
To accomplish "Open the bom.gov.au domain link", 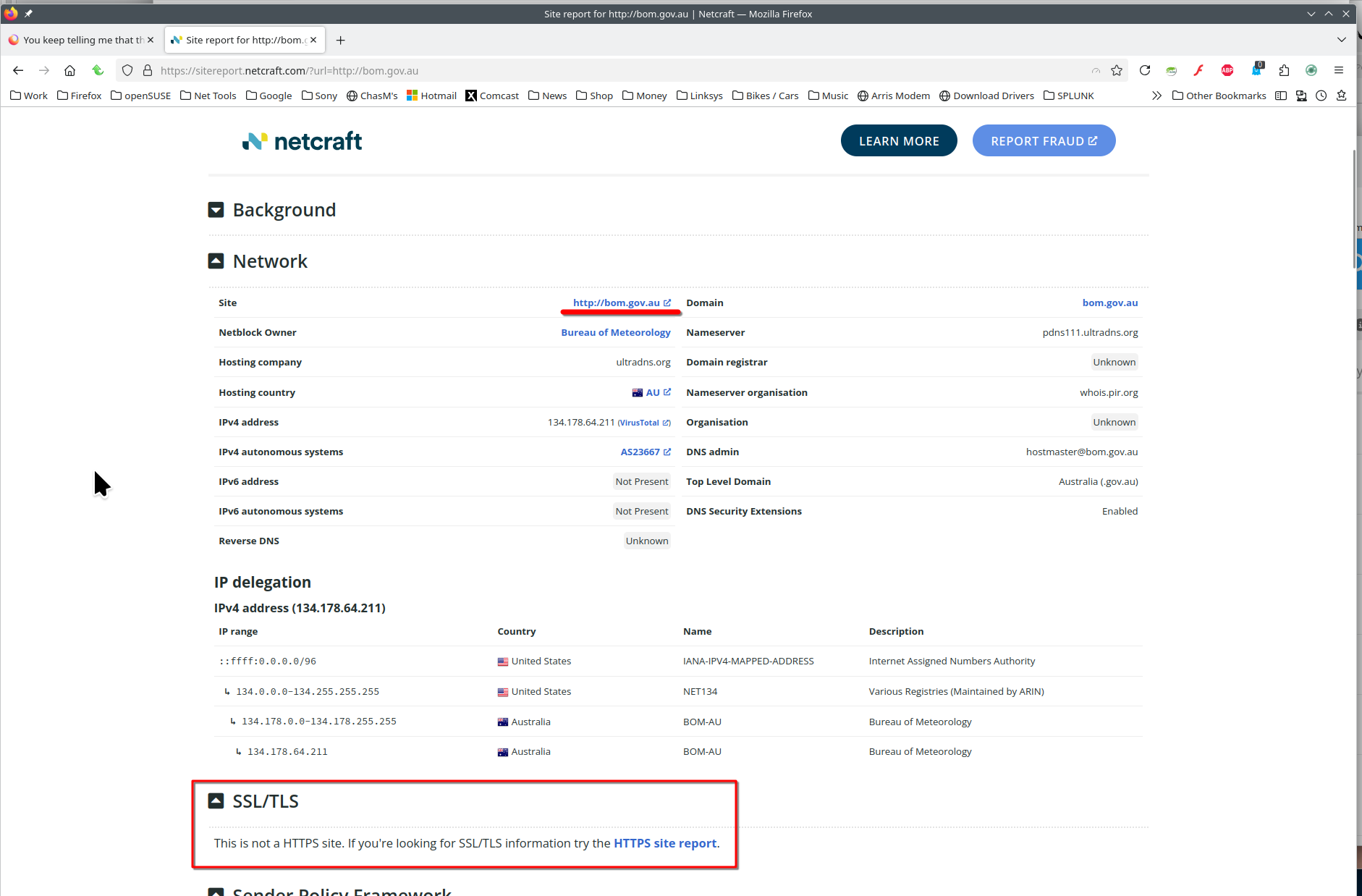I will click(x=1110, y=303).
